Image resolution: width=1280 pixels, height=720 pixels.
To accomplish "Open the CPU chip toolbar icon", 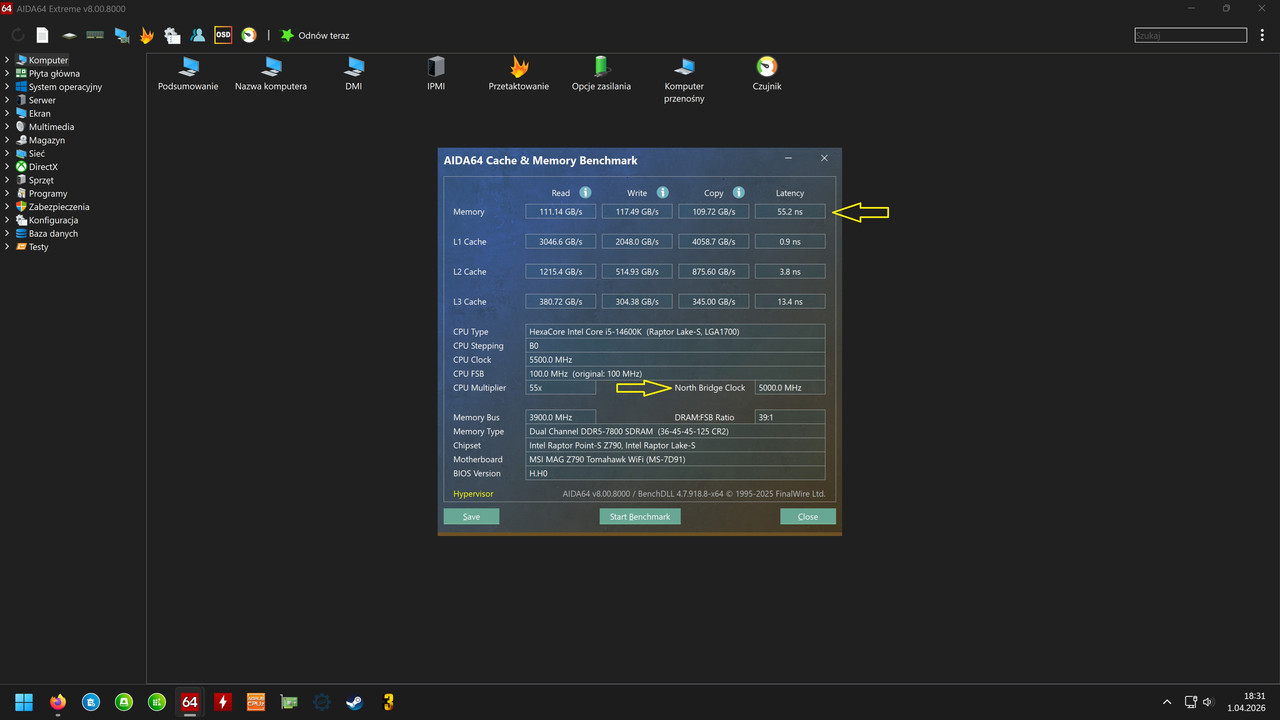I will click(x=69, y=35).
